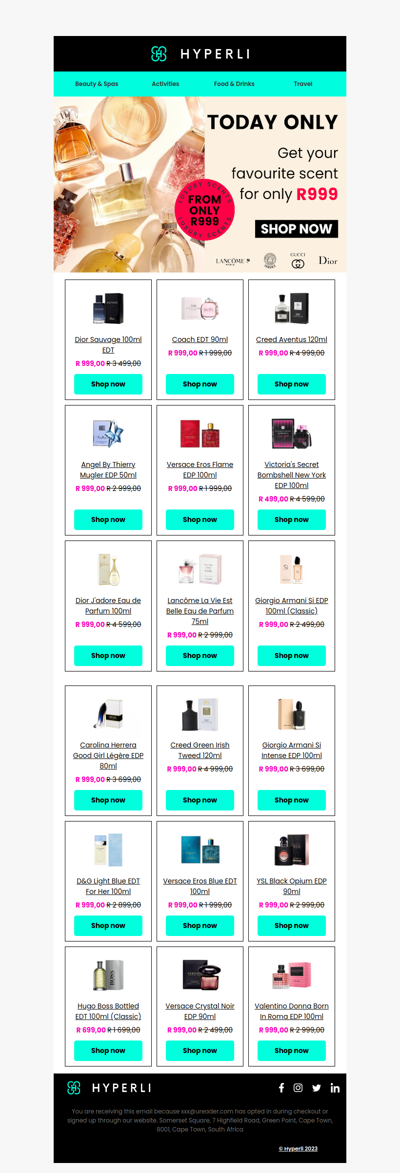Open the Instagram icon in footer

point(298,1088)
